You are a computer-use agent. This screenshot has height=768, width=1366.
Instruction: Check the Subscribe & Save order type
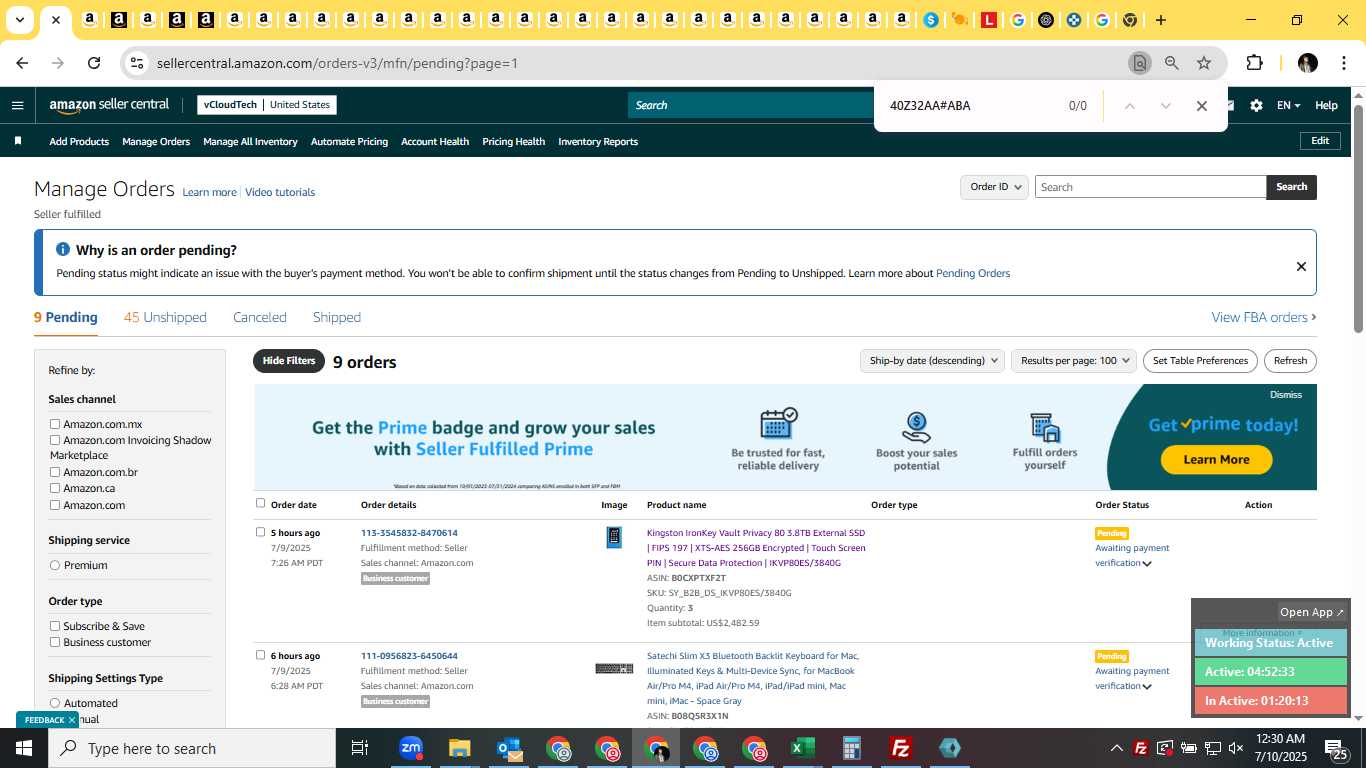55,626
